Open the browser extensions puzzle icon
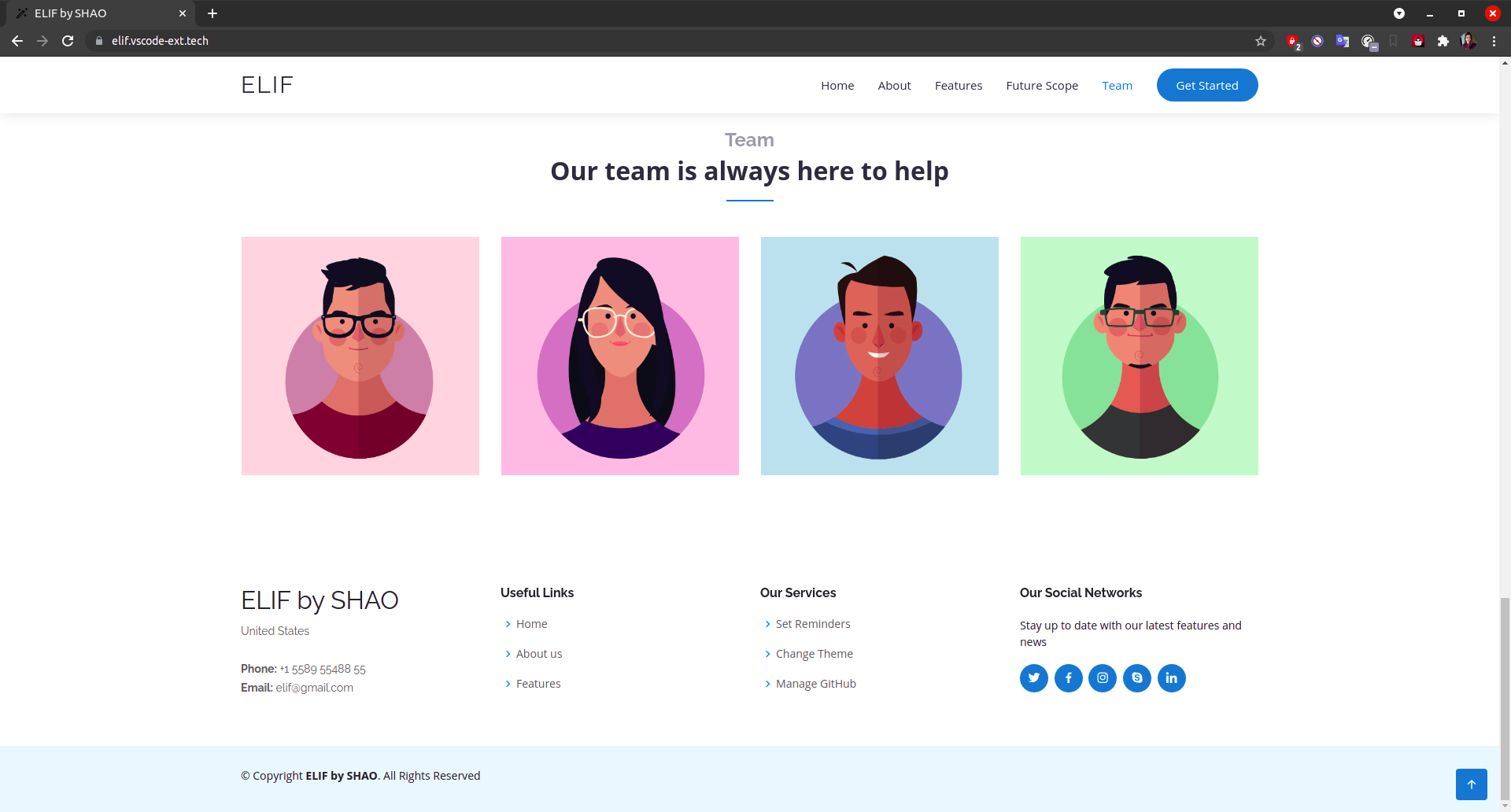This screenshot has height=812, width=1511. click(1443, 41)
